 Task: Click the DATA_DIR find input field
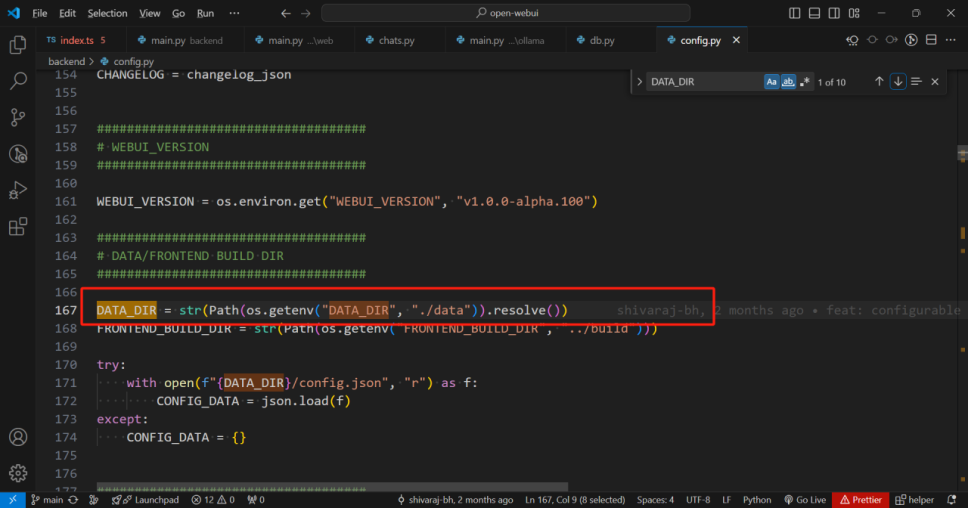coord(704,81)
